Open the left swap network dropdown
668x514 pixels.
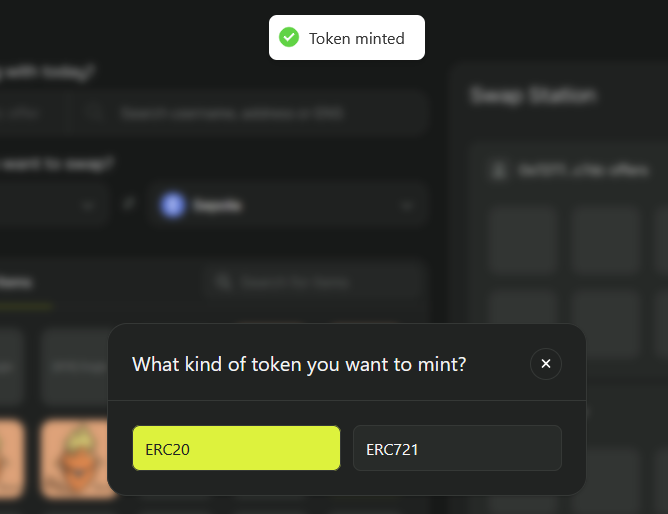coord(50,206)
